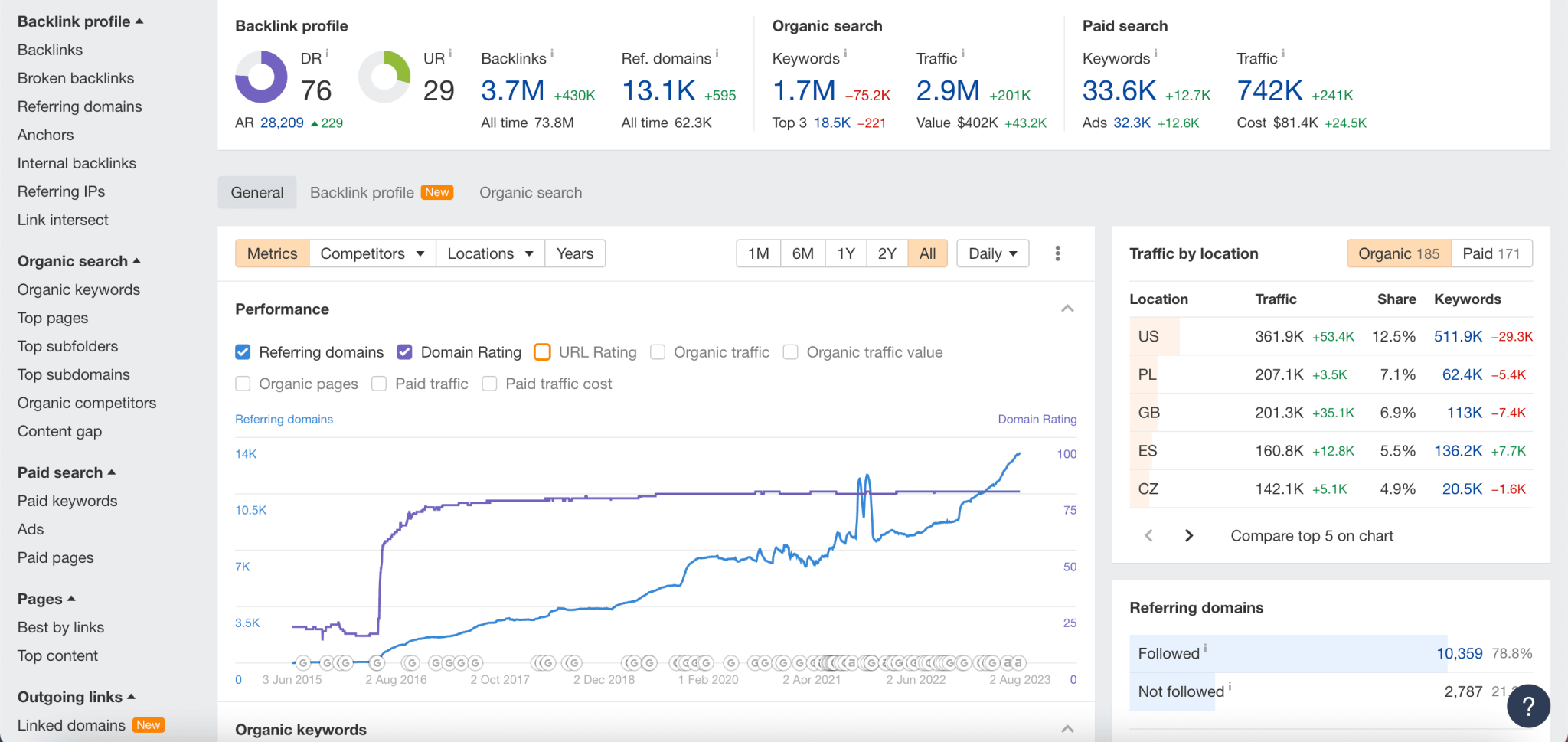Switch to the Organic search tab
The image size is (1568, 742).
(530, 192)
